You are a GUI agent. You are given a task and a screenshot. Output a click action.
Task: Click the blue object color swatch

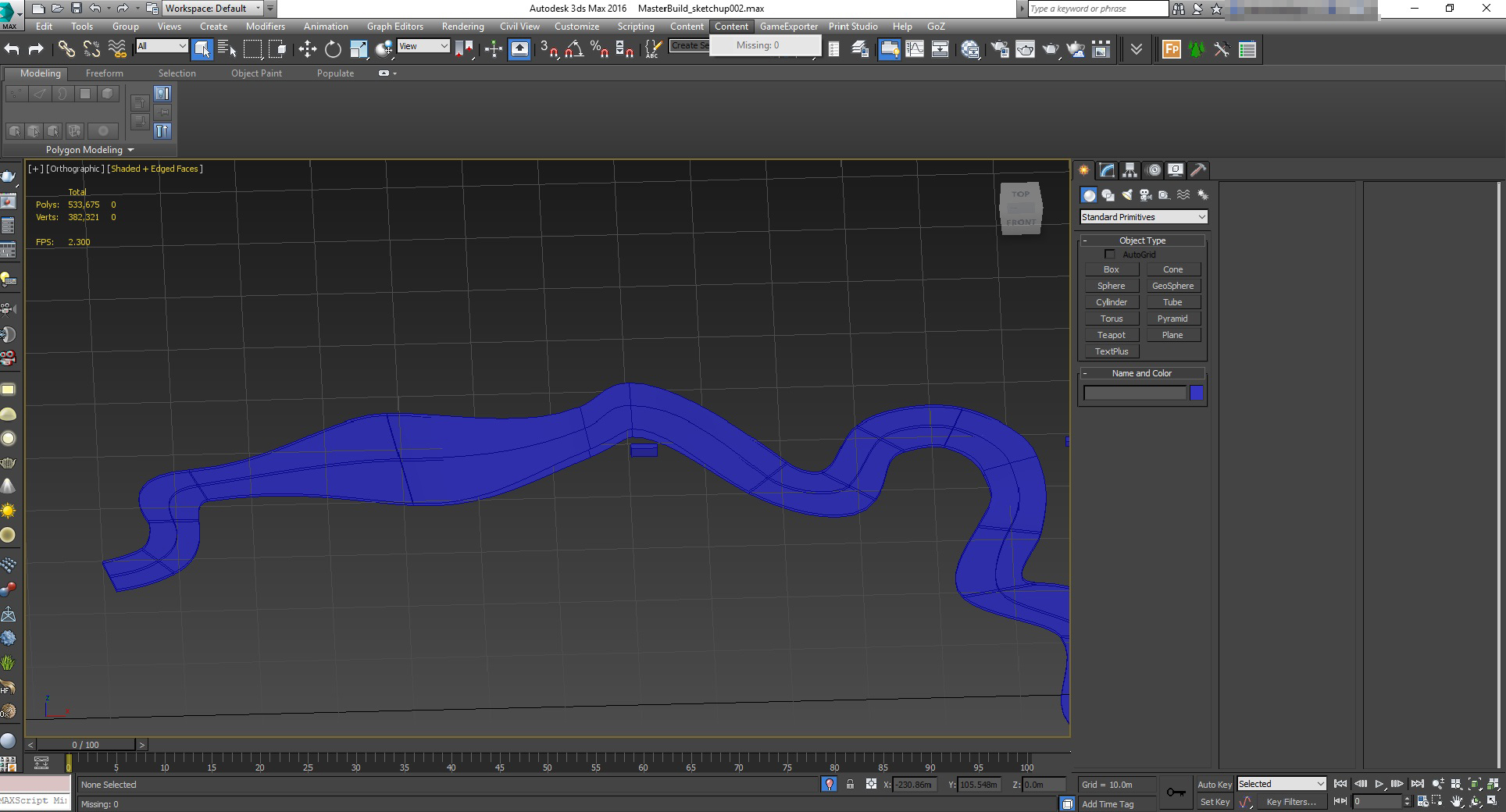pyautogui.click(x=1196, y=393)
